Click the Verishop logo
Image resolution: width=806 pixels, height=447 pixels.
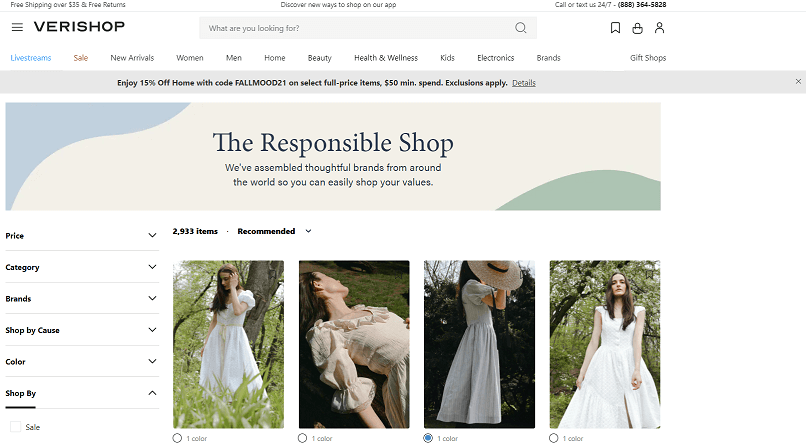pyautogui.click(x=79, y=27)
